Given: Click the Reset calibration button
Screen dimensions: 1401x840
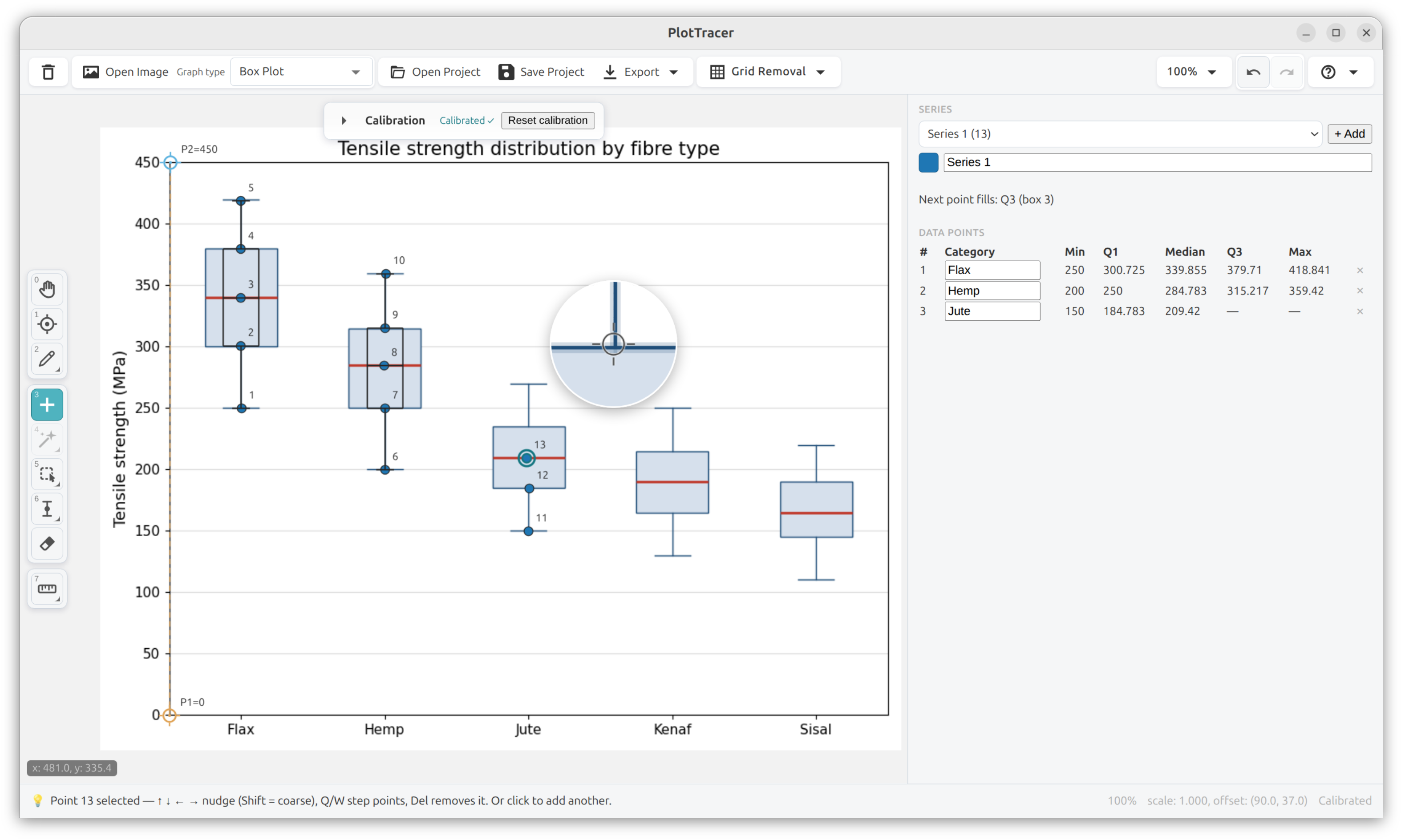Looking at the screenshot, I should 547,121.
